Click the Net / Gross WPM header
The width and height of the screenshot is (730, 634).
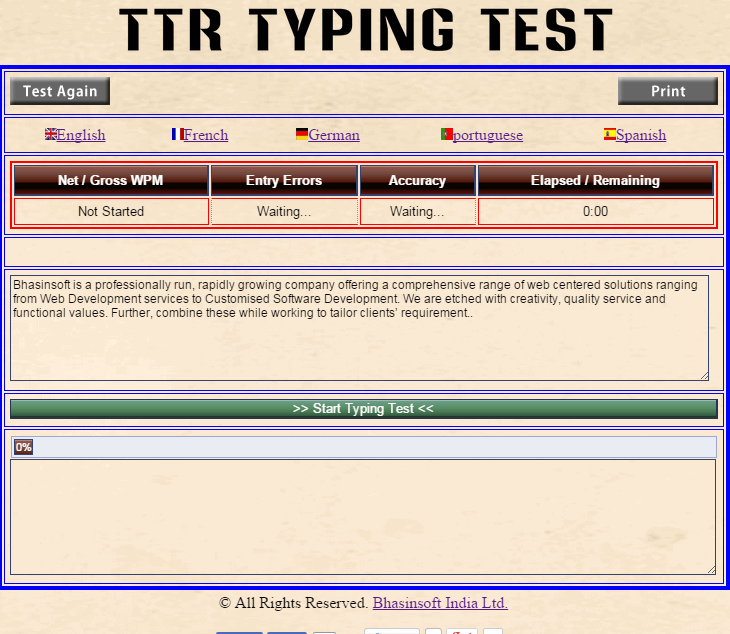(111, 181)
